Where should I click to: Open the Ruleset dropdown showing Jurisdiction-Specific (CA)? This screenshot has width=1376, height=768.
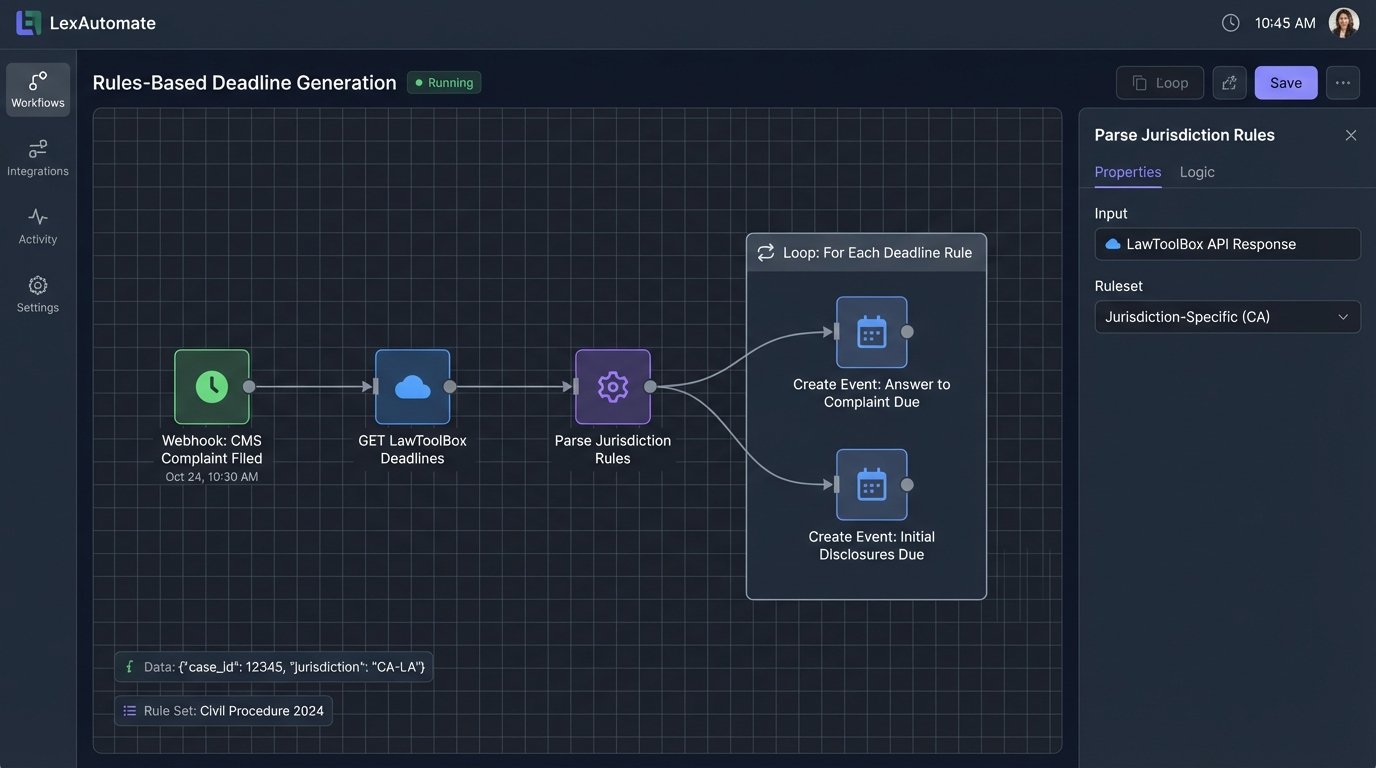point(1227,315)
